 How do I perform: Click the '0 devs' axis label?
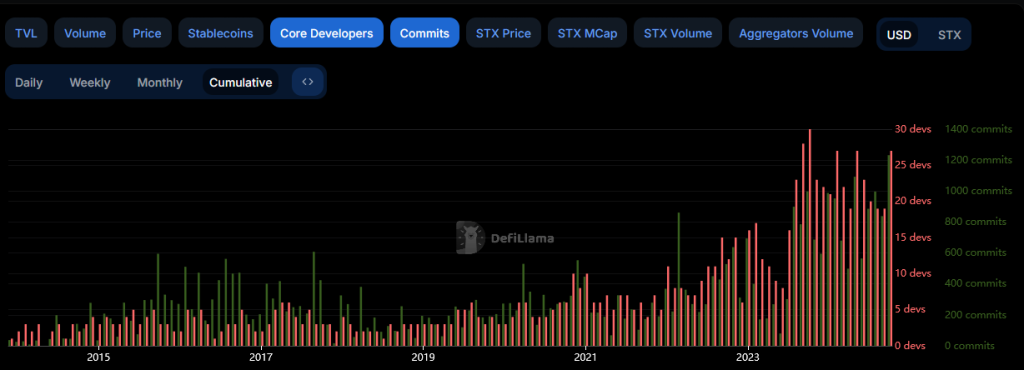[x=910, y=345]
